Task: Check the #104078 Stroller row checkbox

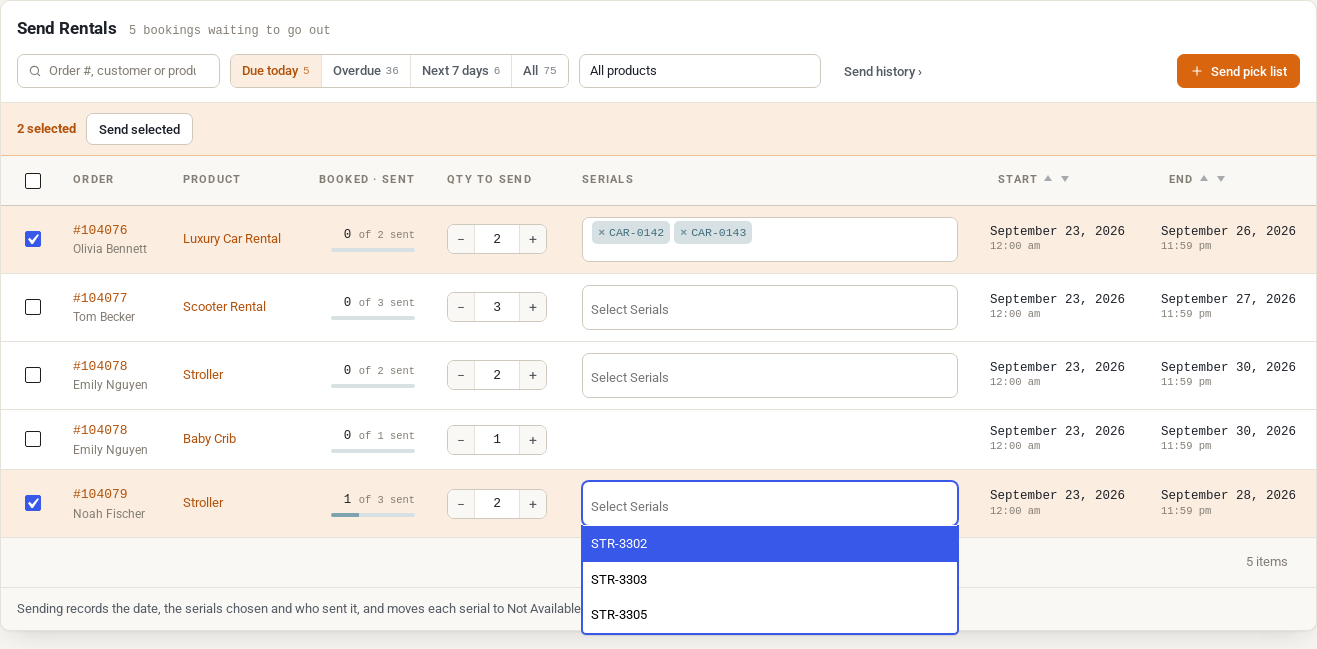Action: point(33,375)
